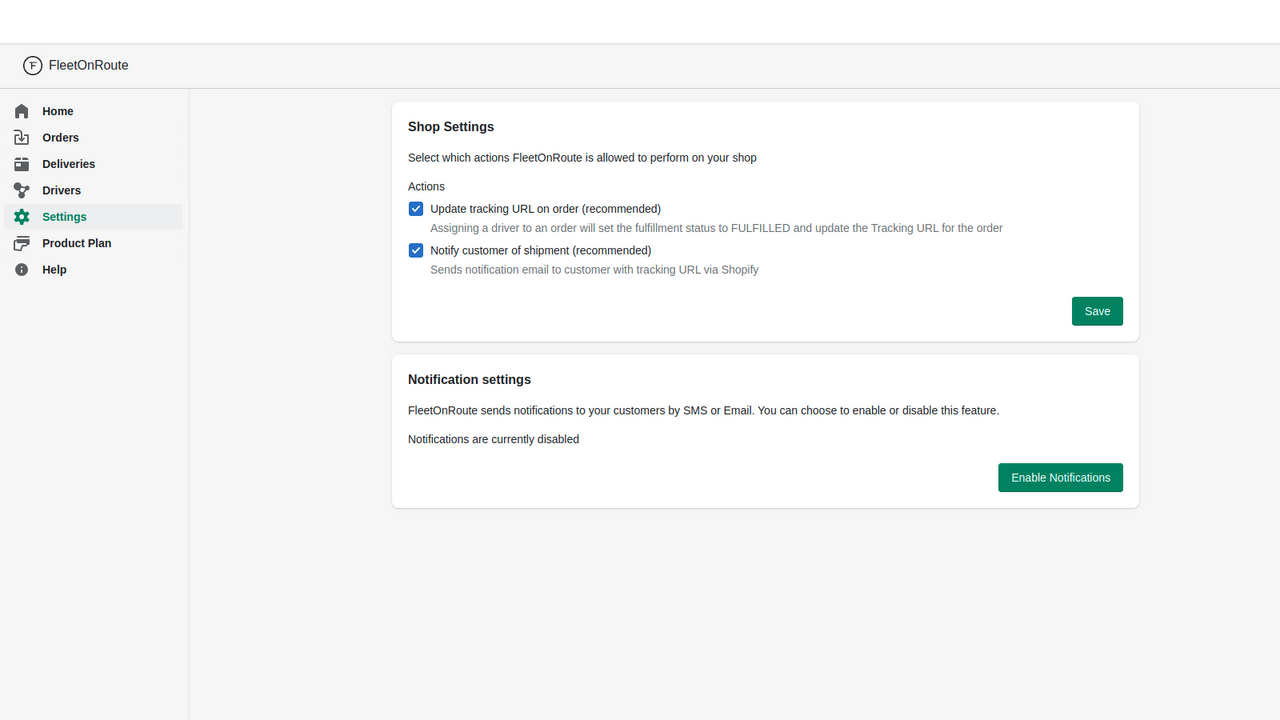Open the Help page label
This screenshot has width=1280, height=720.
pyautogui.click(x=54, y=270)
